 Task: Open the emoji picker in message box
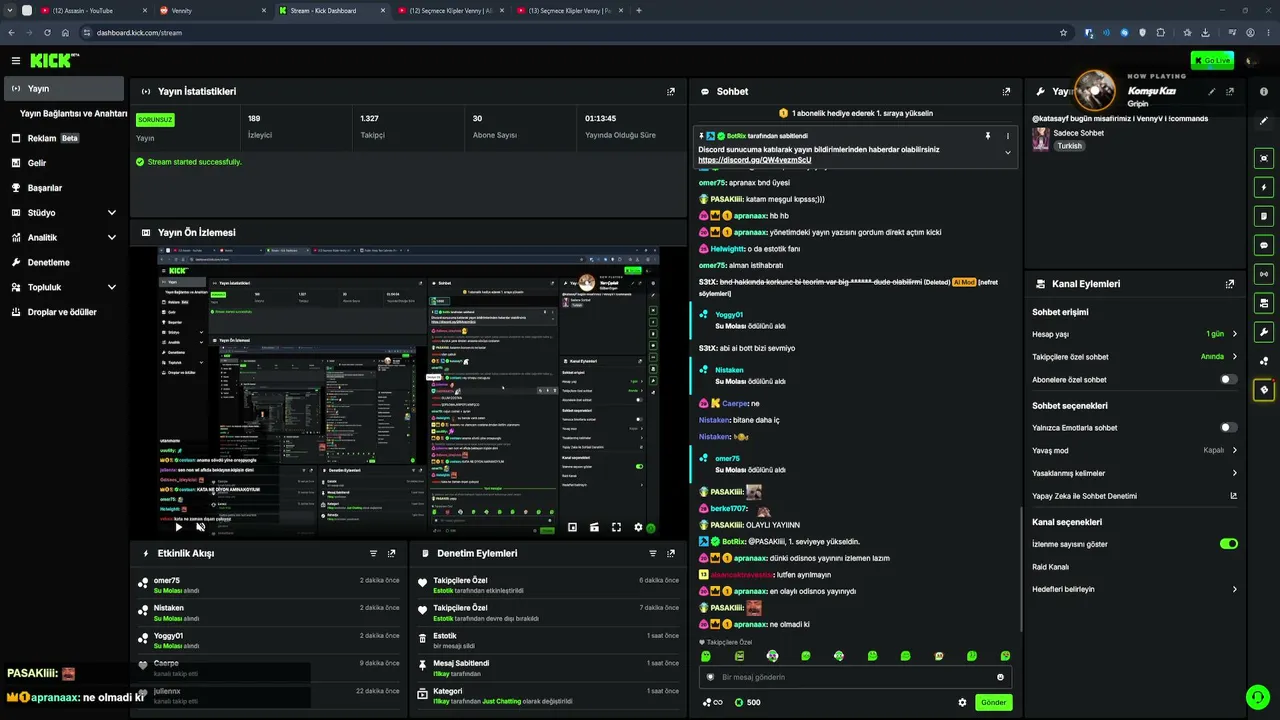click(x=1000, y=677)
